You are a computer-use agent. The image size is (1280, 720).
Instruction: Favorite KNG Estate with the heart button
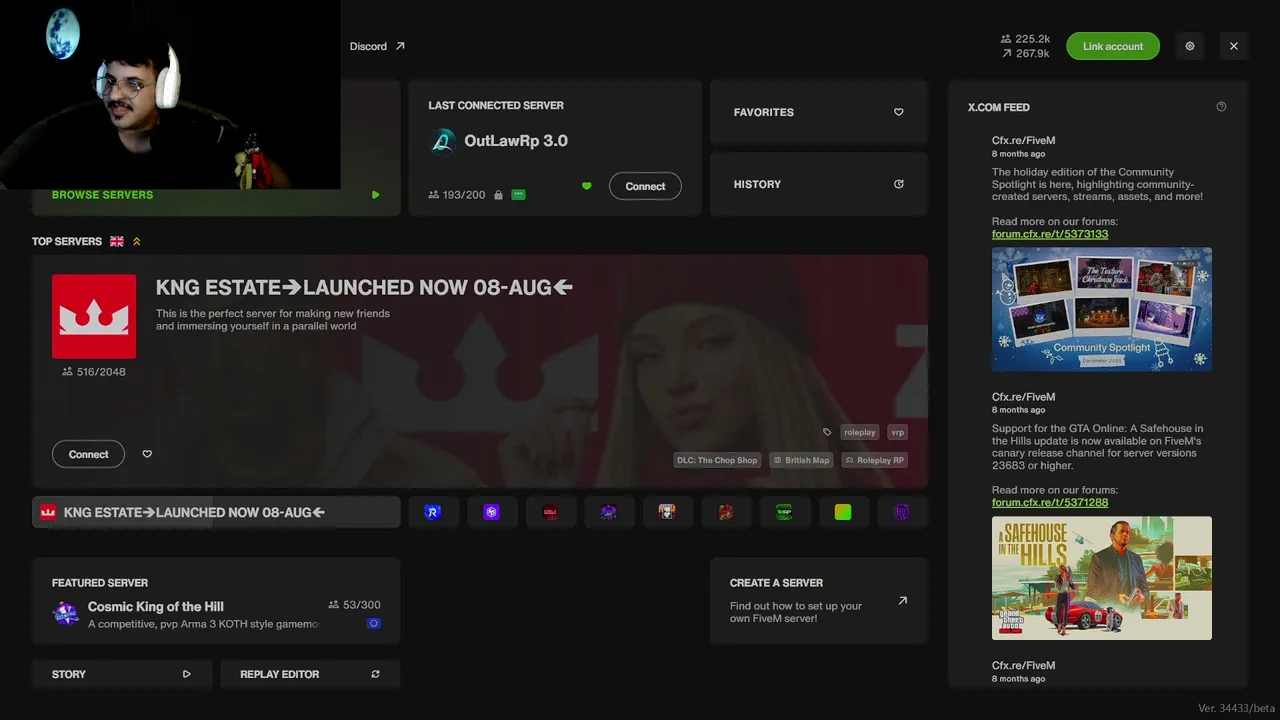coord(147,454)
